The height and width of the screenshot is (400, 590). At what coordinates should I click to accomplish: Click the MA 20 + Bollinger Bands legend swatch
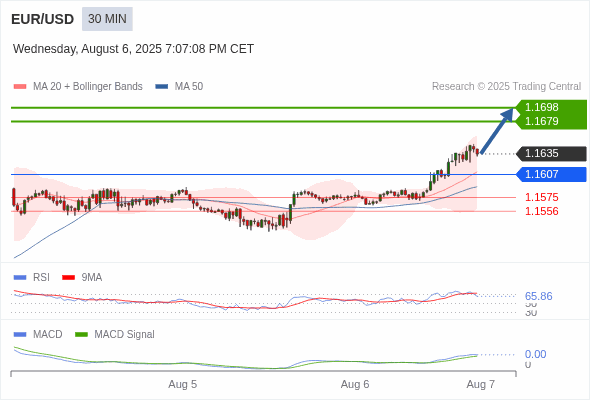(20, 87)
